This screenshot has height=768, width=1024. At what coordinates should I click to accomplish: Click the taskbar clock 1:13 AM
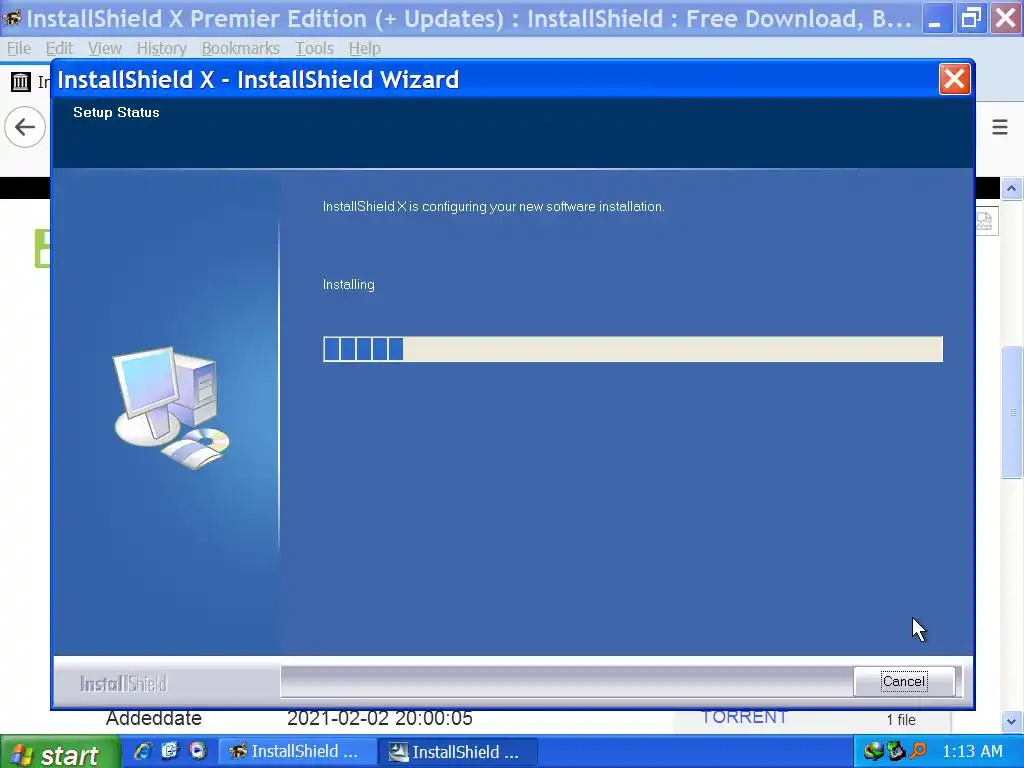click(972, 752)
